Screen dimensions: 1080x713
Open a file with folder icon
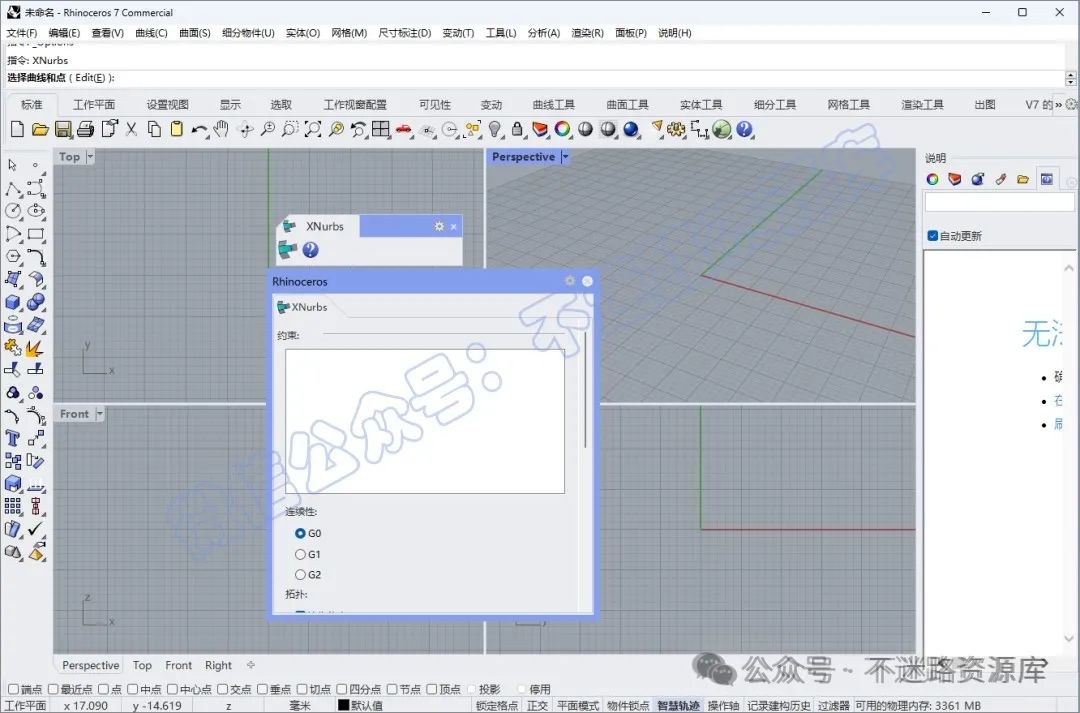tap(41, 129)
